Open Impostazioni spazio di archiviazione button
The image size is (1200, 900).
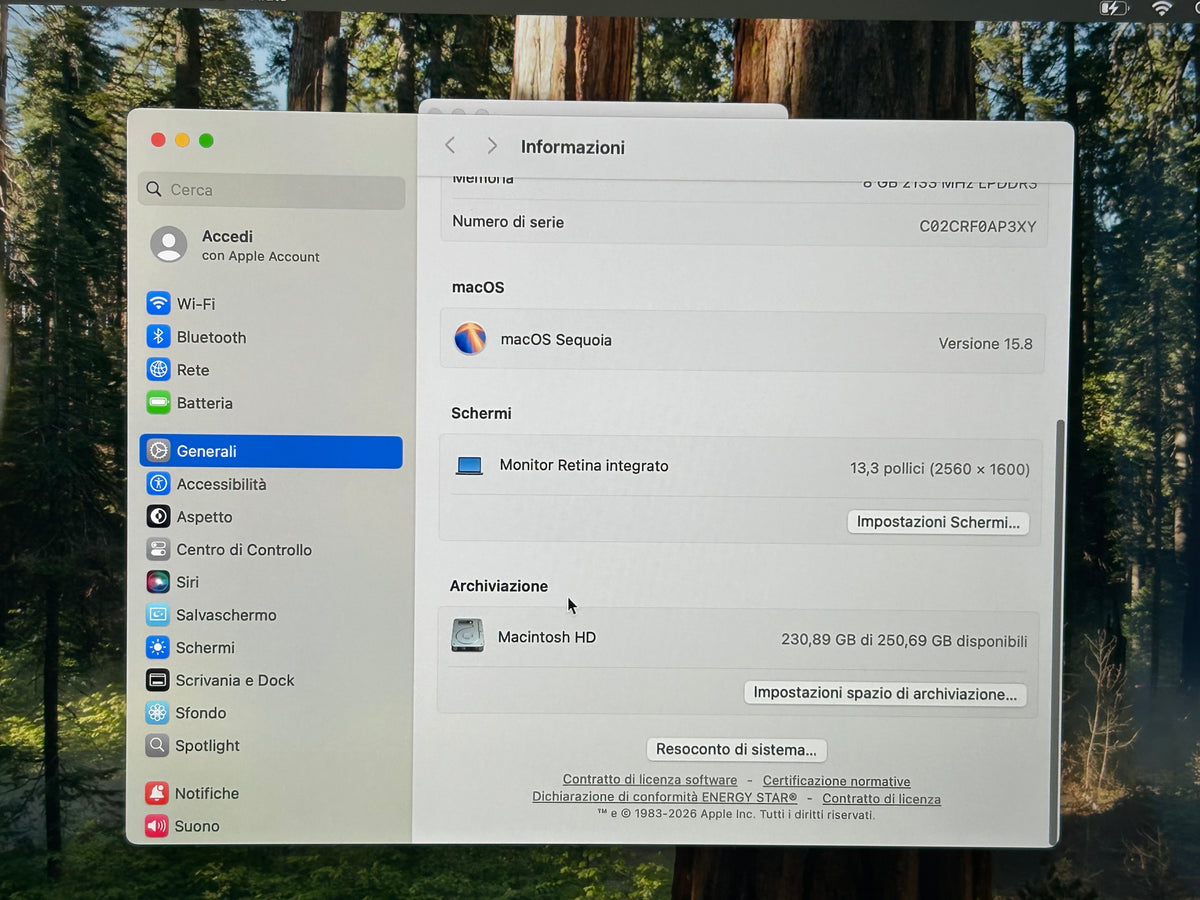point(885,693)
